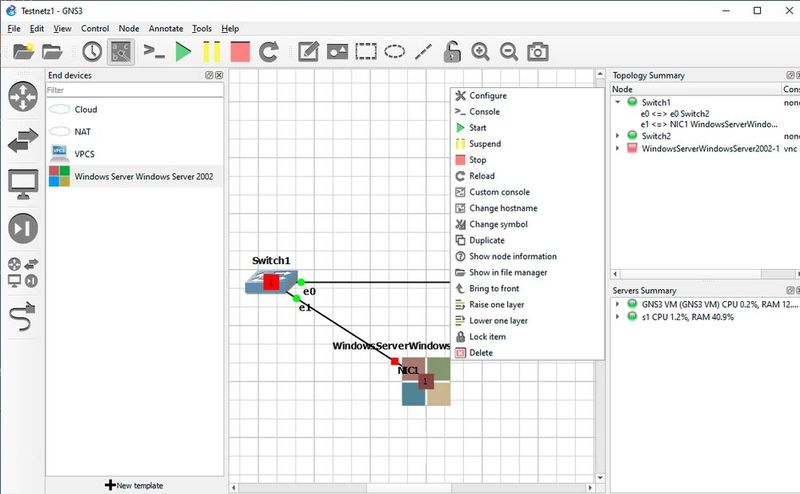Toggle the Browse end devices panel
800x494 pixels.
click(22, 184)
